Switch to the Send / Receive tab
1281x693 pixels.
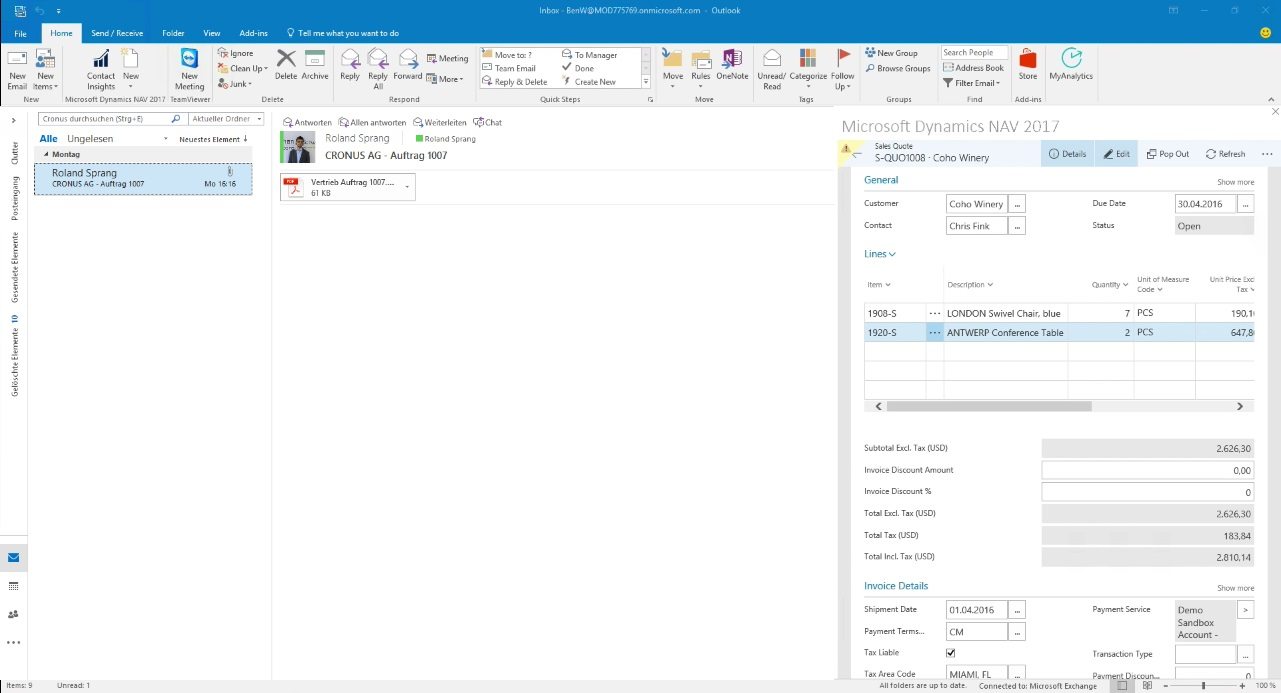117,33
